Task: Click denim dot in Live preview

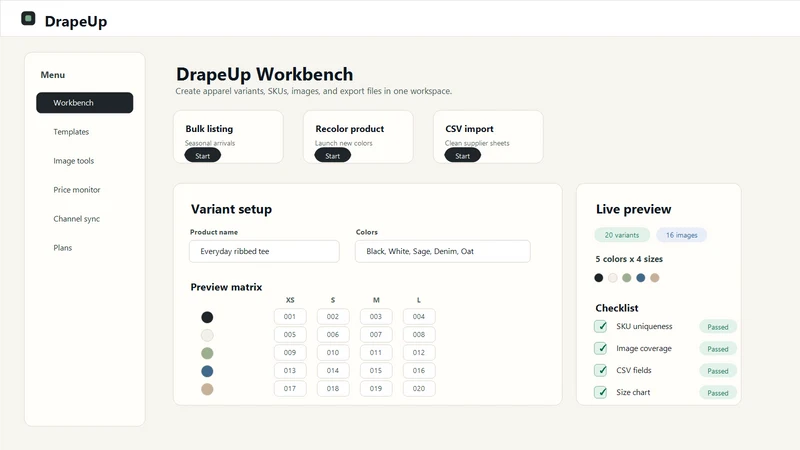Action: 641,278
